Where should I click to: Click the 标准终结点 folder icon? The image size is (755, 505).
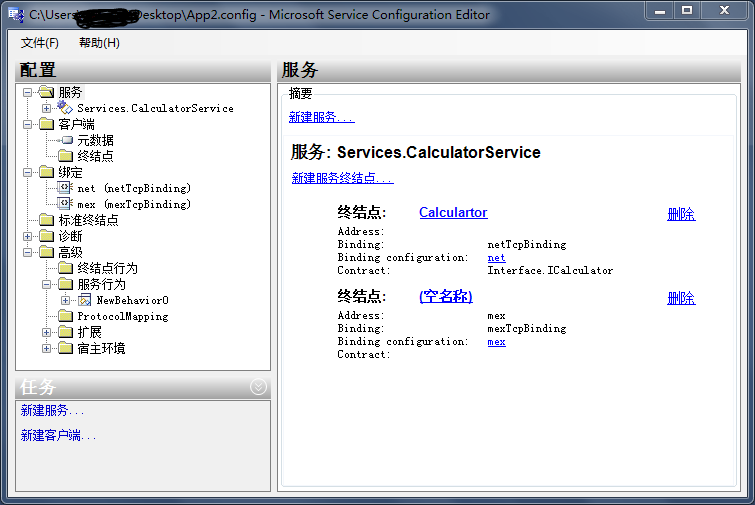(46, 220)
